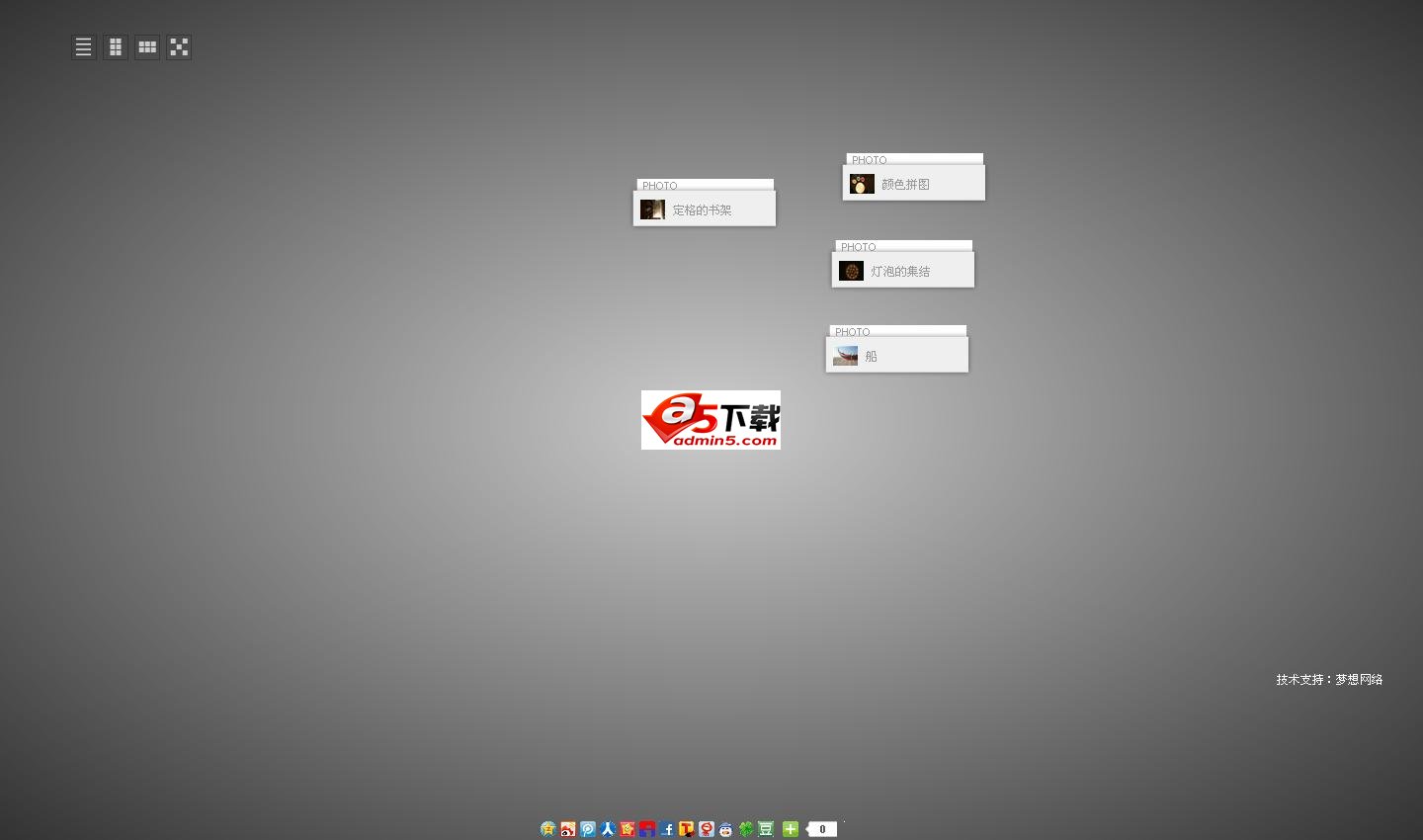The image size is (1423, 840).
Task: Select the three-column grid layout icon
Action: [x=147, y=47]
